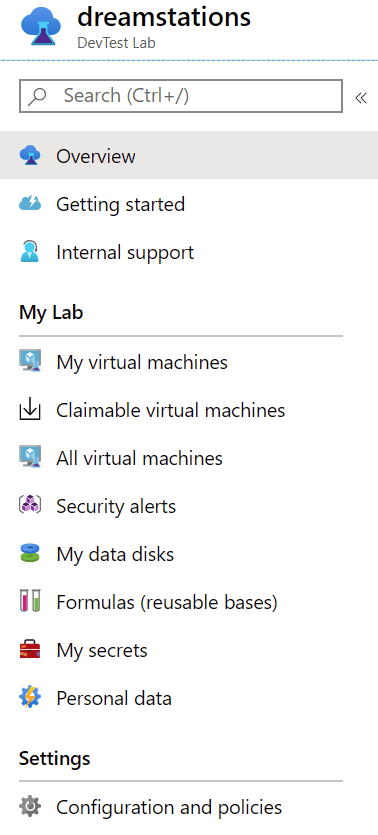Click the My virtual machines monitor icon
The image size is (378, 835).
30,362
